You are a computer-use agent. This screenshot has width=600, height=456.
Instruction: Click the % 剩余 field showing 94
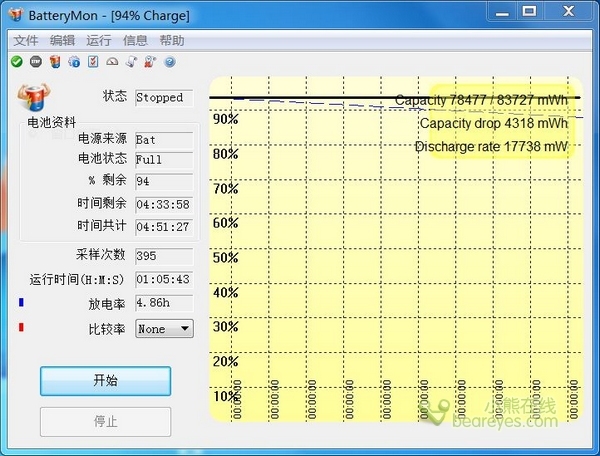(x=164, y=181)
